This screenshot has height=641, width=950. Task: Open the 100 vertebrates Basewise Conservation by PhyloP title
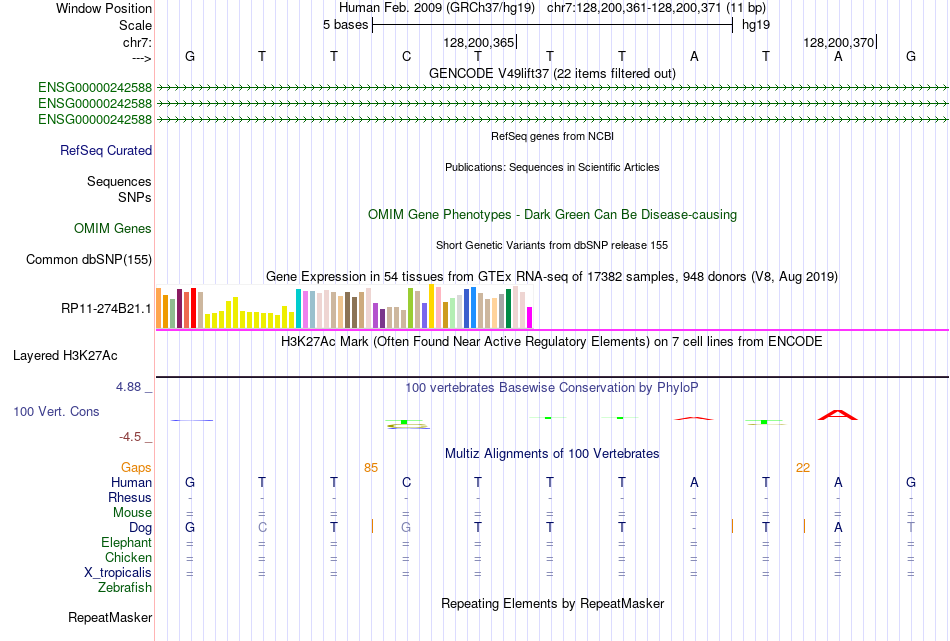point(552,388)
